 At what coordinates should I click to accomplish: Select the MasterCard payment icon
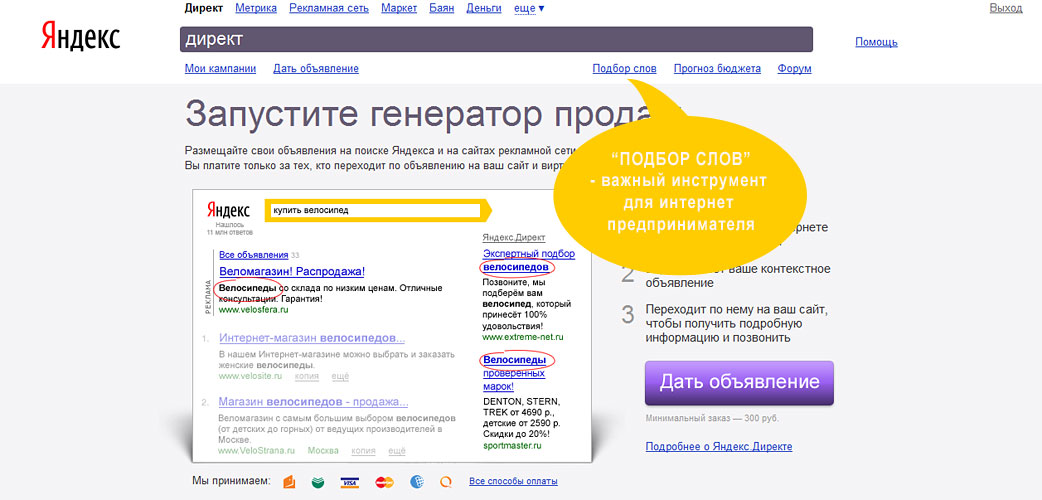click(x=384, y=482)
